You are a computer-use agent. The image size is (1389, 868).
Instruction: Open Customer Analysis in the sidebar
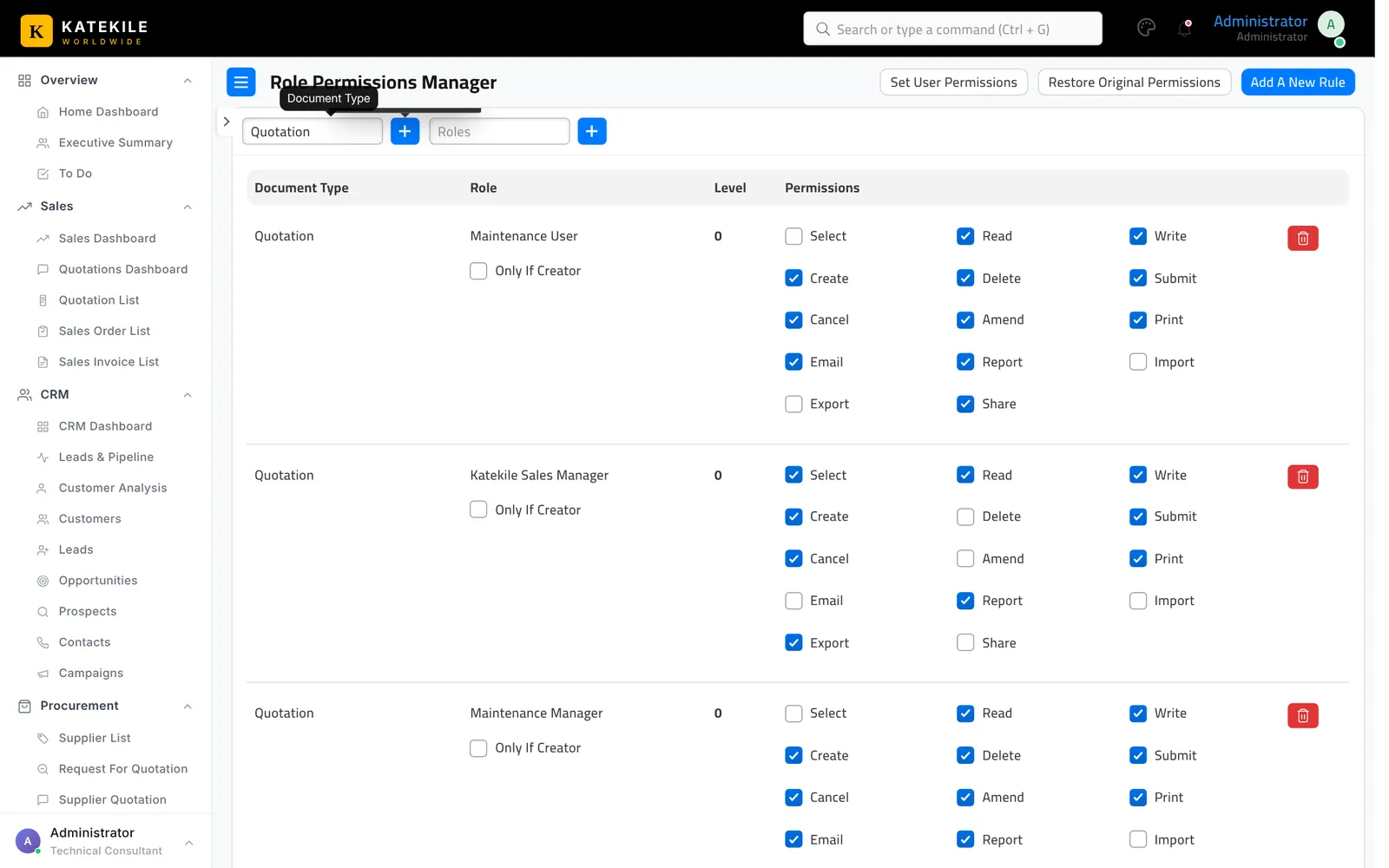click(x=113, y=488)
